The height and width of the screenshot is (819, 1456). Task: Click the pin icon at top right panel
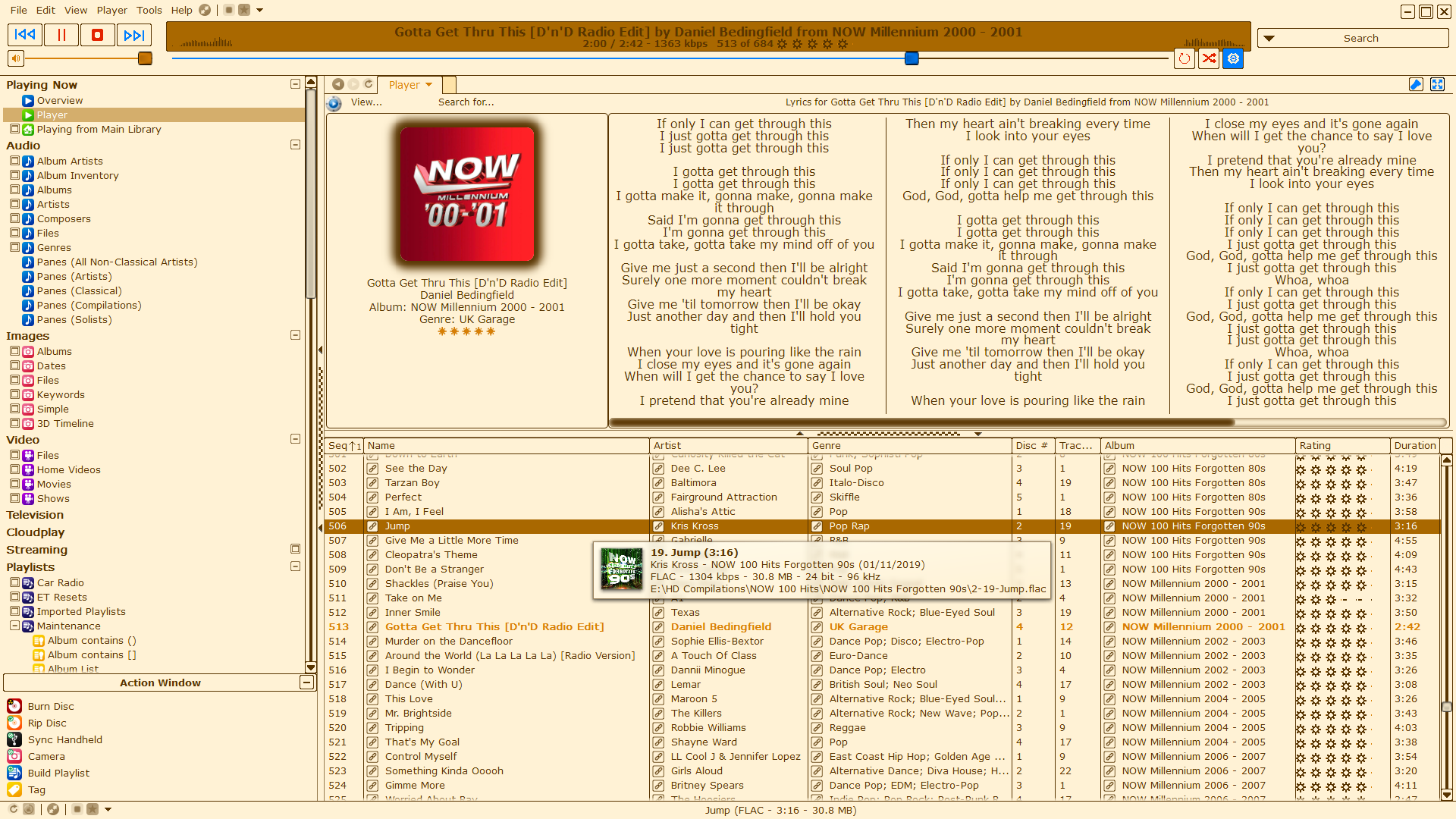pyautogui.click(x=1416, y=84)
